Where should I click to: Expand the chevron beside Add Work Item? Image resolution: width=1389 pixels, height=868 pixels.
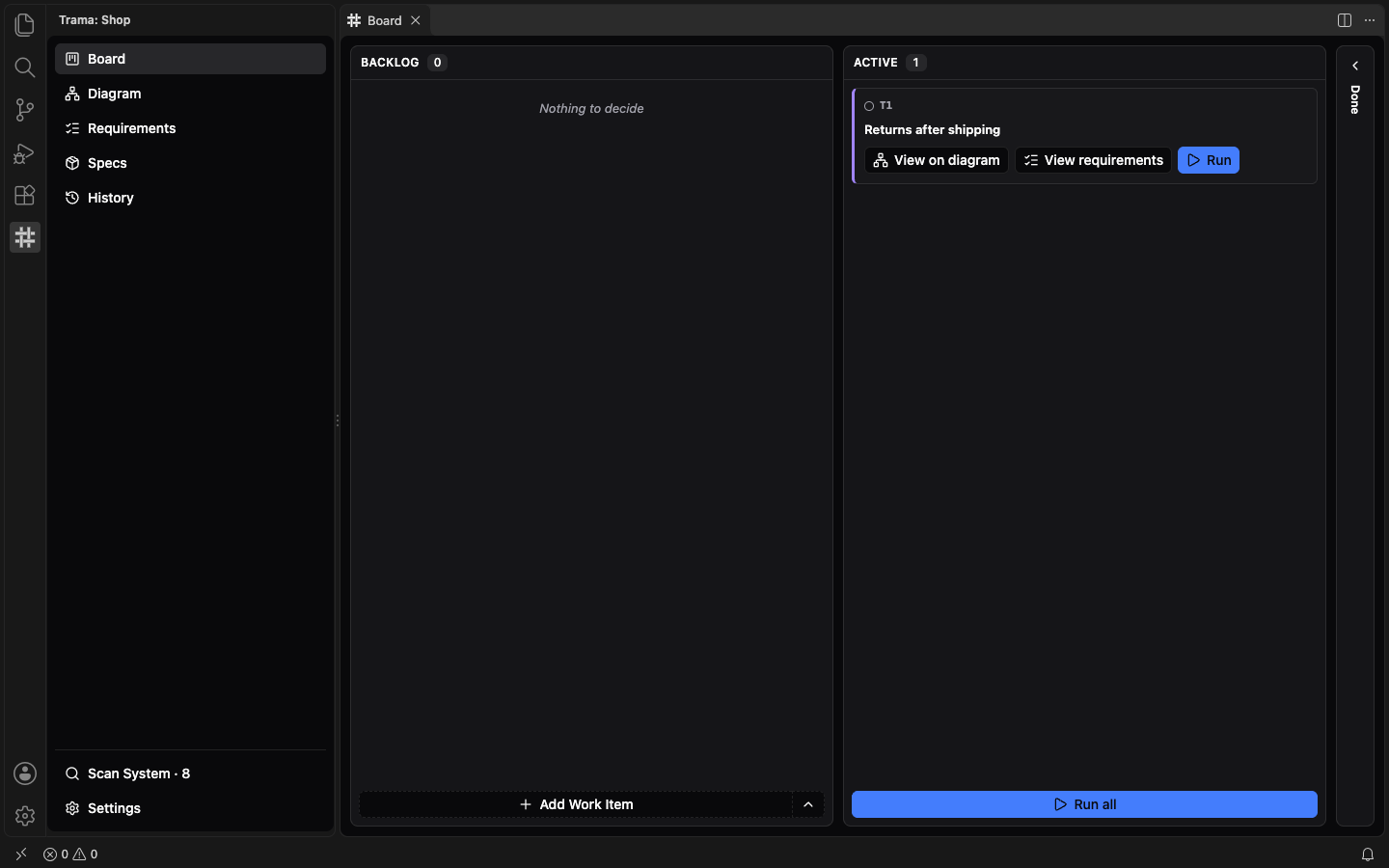808,804
